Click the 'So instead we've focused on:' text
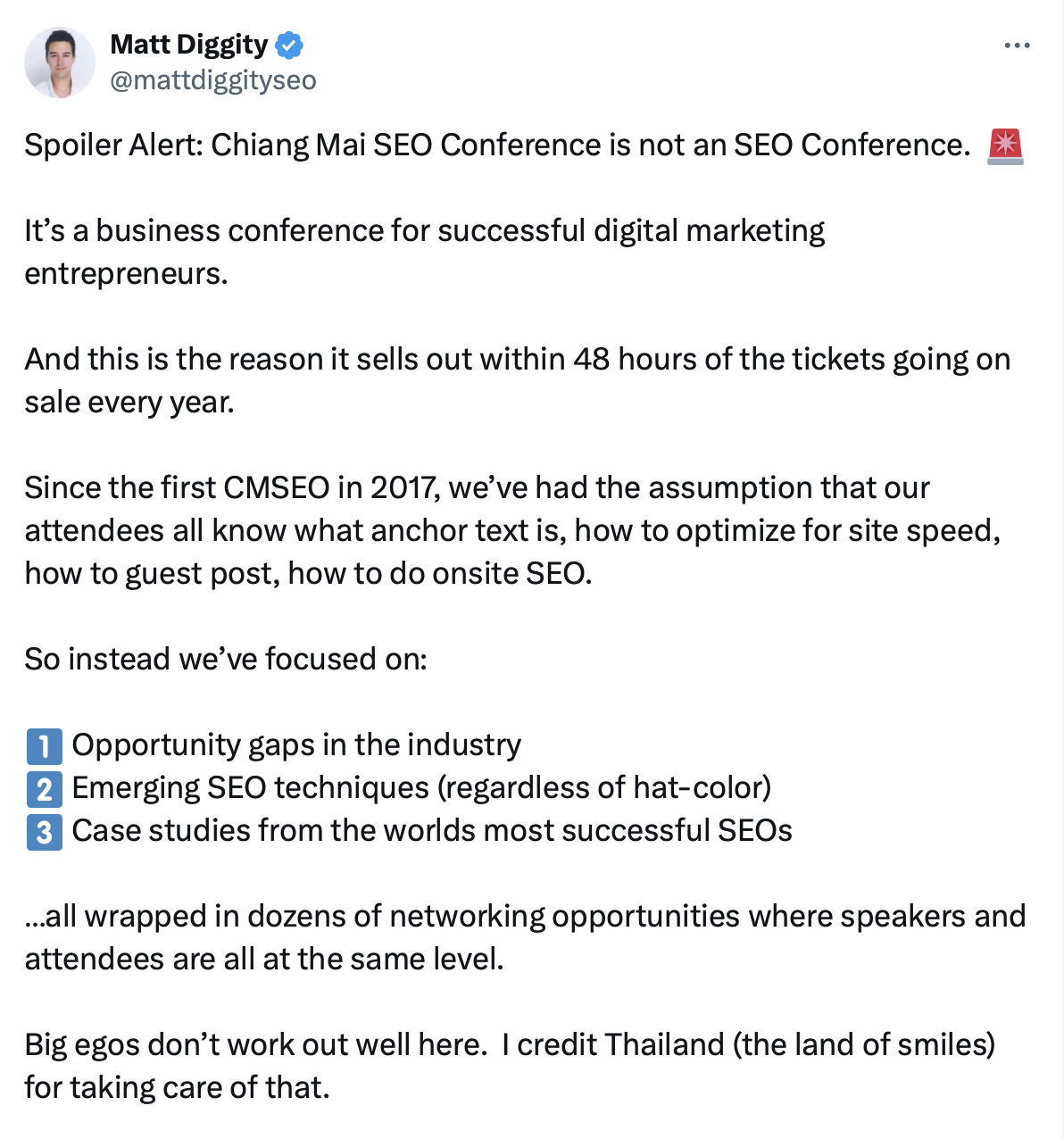This screenshot has height=1139, width=1064. click(x=226, y=659)
